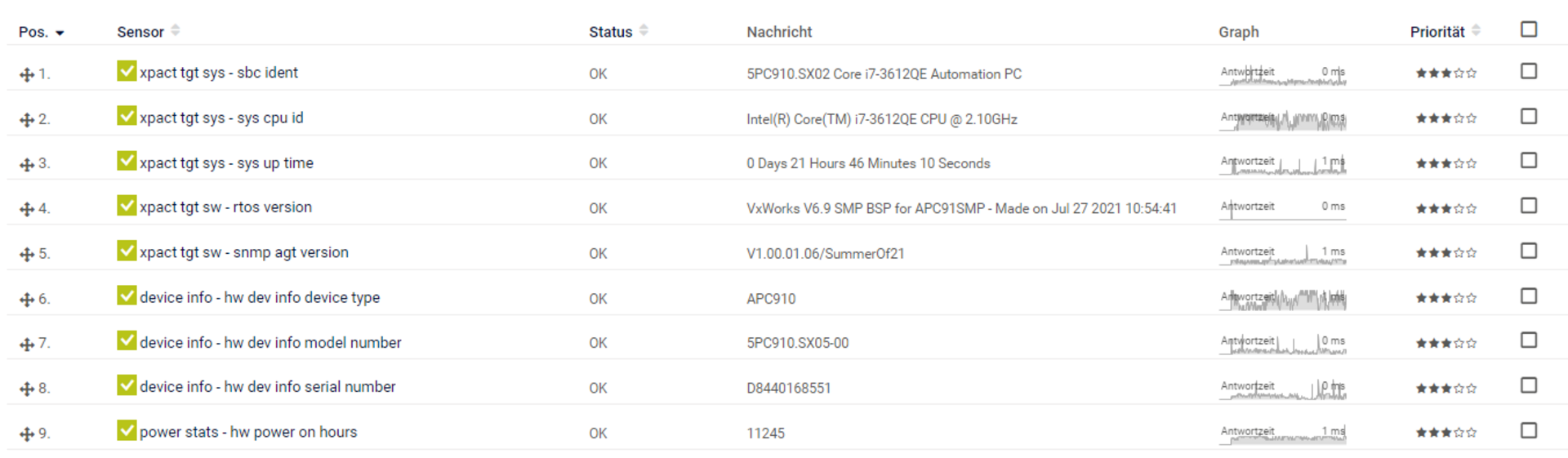The height and width of the screenshot is (458, 1568).
Task: Click the mini graph for sys cpu id
Action: point(1282,119)
